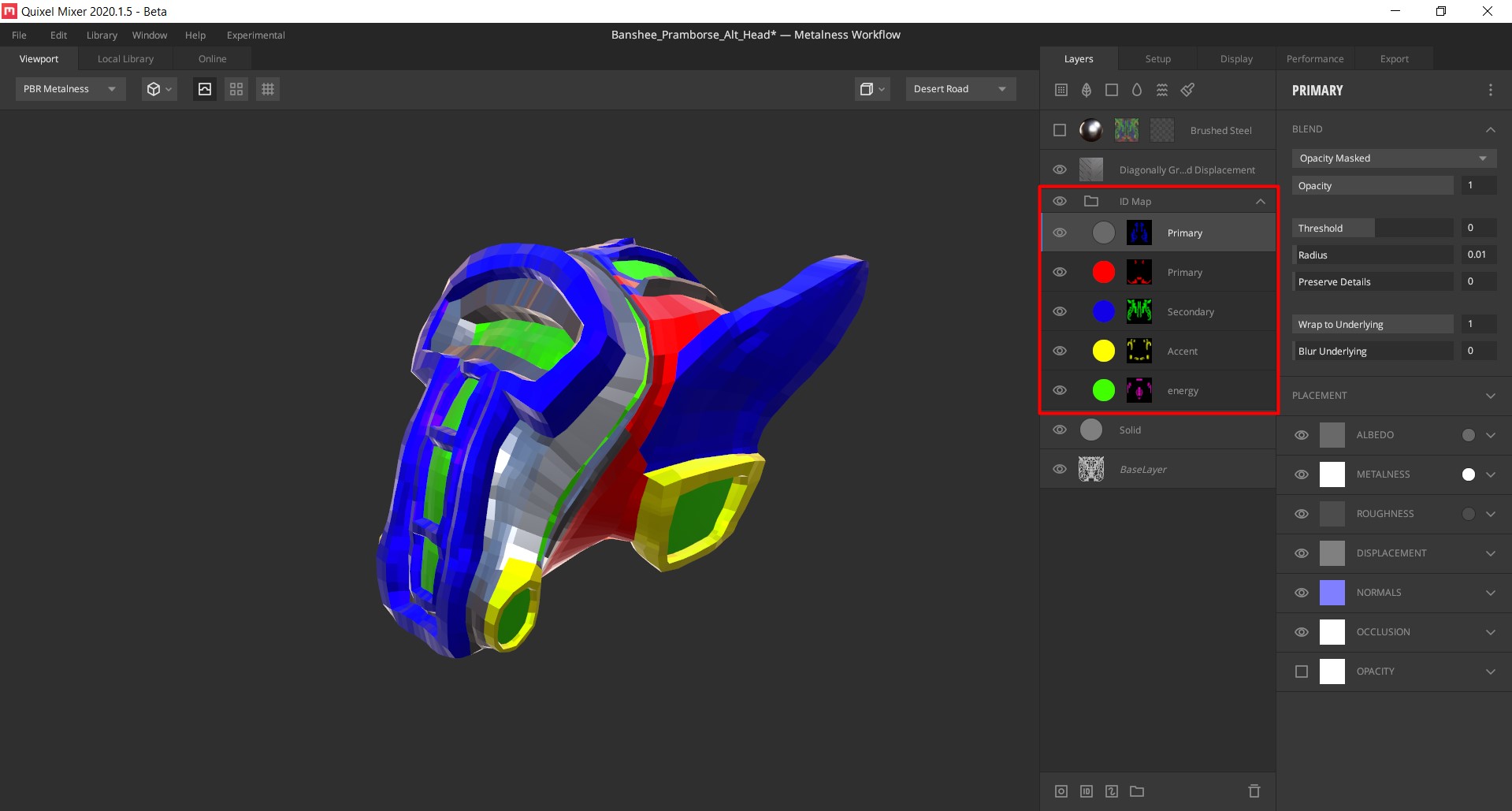Click the yellow Accent color swatch
This screenshot has height=811, width=1512.
click(x=1104, y=352)
